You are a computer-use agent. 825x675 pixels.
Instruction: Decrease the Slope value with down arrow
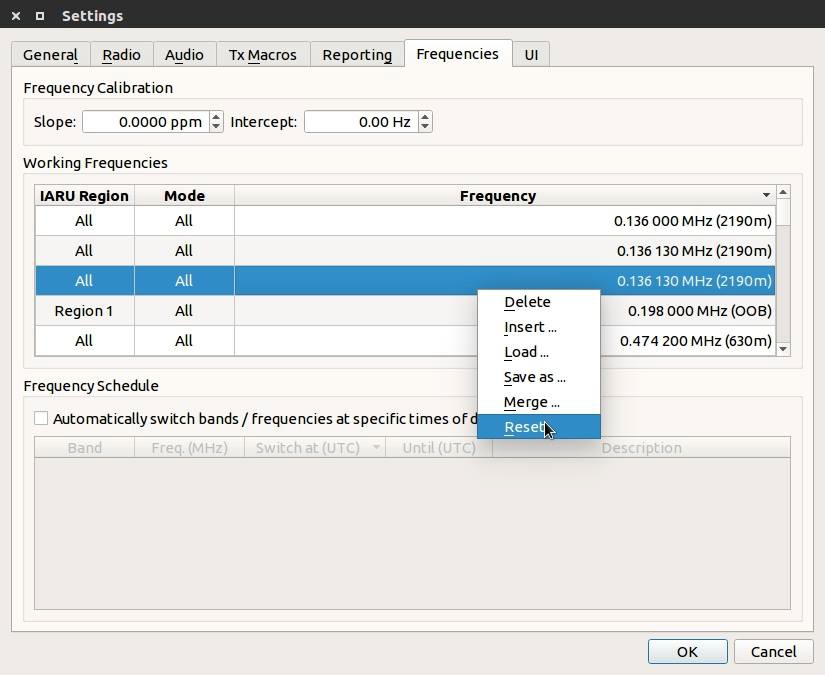tap(216, 127)
